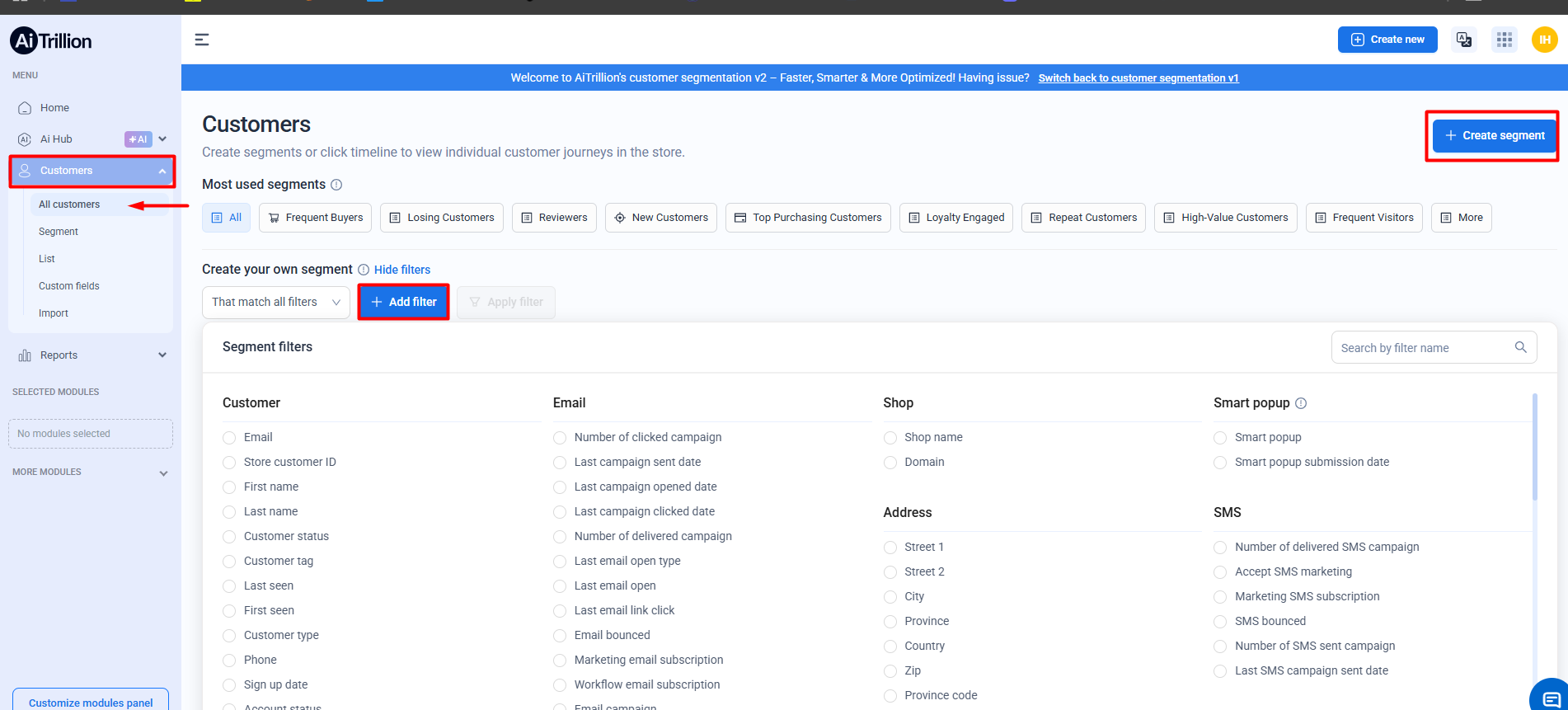This screenshot has width=1568, height=710.
Task: Click the info icon next to Smart popup
Action: click(1301, 403)
